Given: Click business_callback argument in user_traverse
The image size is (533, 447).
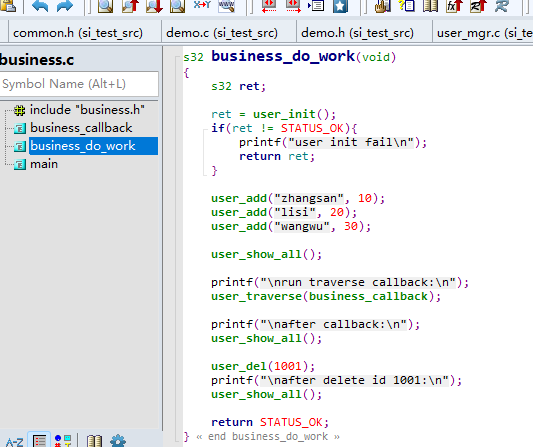Looking at the screenshot, I should click(368, 296).
